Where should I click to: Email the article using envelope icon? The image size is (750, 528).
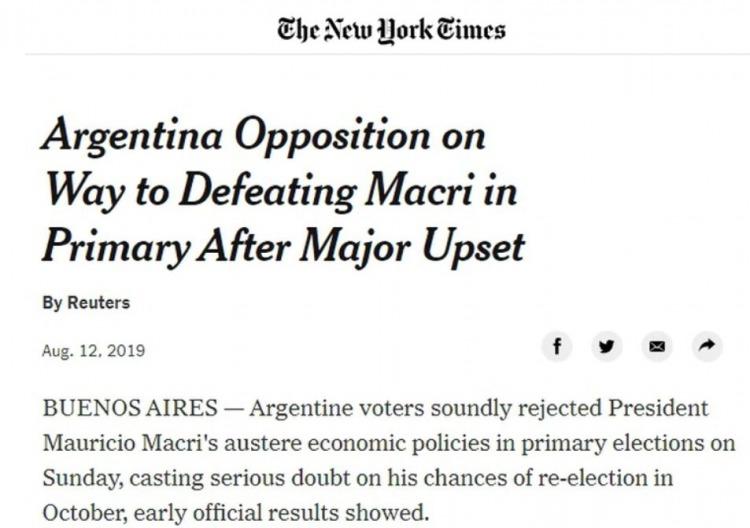pos(657,346)
